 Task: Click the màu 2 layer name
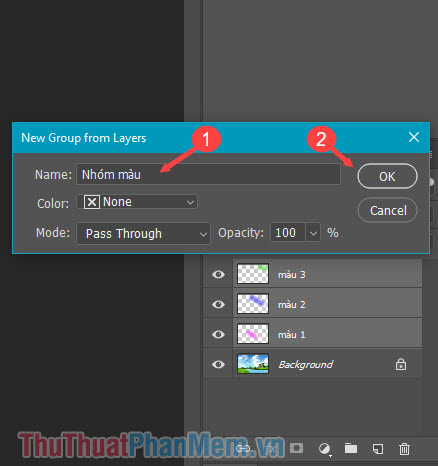click(292, 305)
